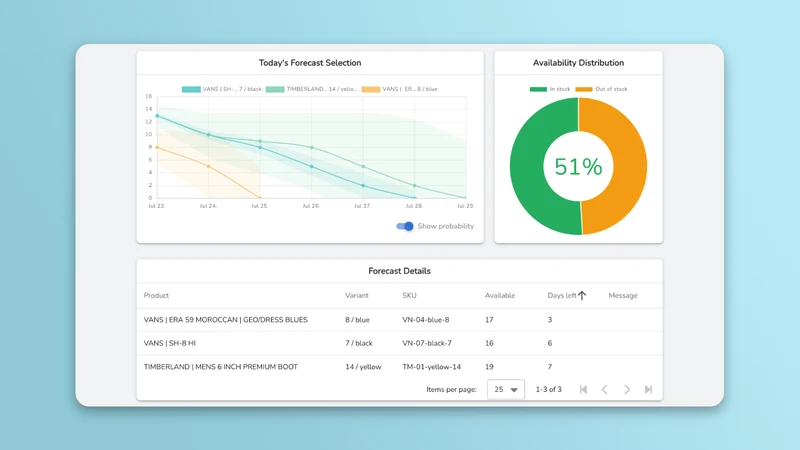Open the Items per page dropdown
Viewport: 800px width, 450px height.
(x=506, y=389)
